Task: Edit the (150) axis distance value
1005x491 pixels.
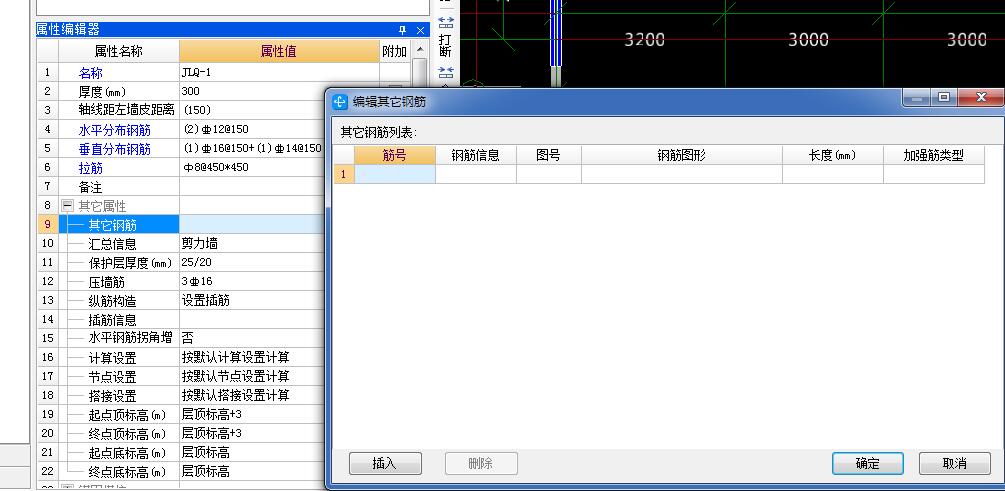Action: click(253, 110)
